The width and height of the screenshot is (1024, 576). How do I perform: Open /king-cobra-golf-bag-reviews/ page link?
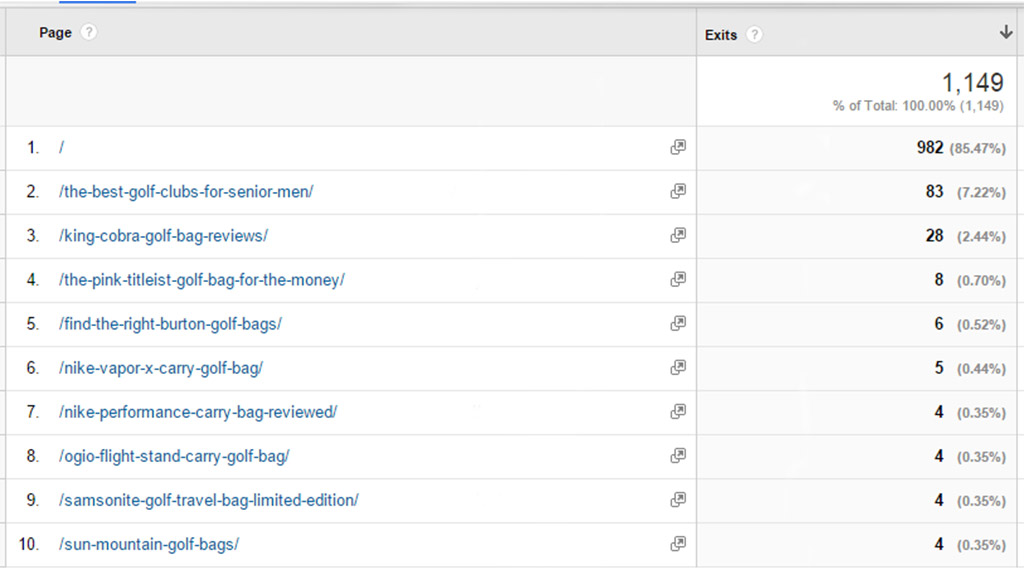tap(163, 236)
